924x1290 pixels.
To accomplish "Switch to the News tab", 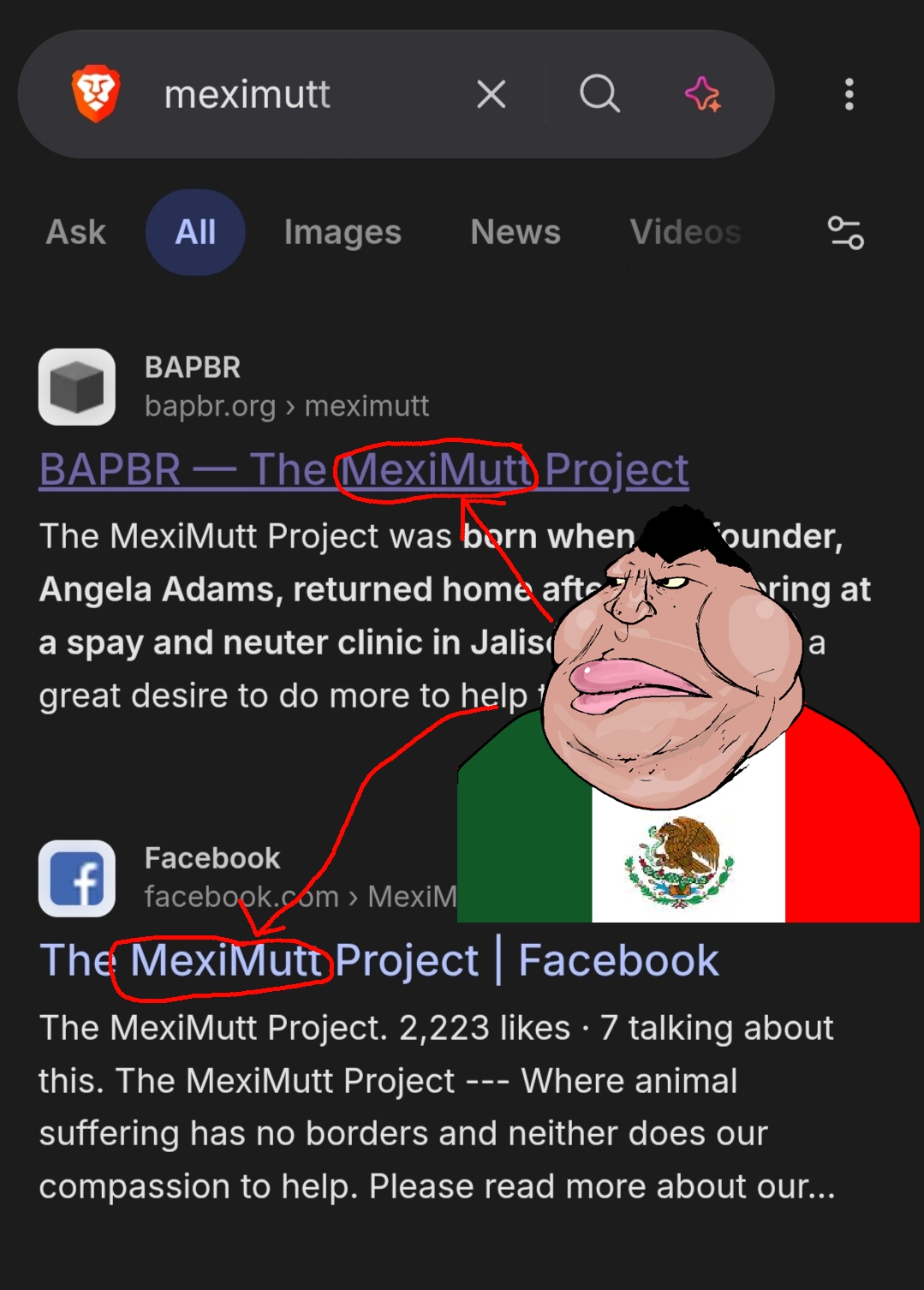I will (516, 232).
